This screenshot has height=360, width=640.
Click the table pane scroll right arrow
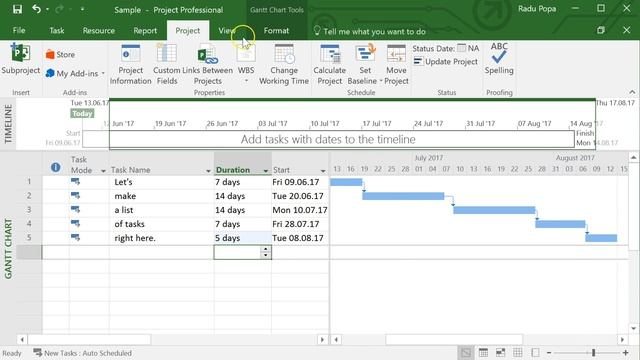[322, 339]
